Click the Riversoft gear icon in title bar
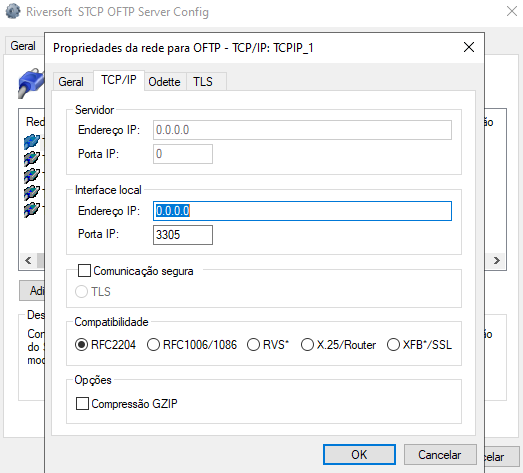 [x=13, y=11]
